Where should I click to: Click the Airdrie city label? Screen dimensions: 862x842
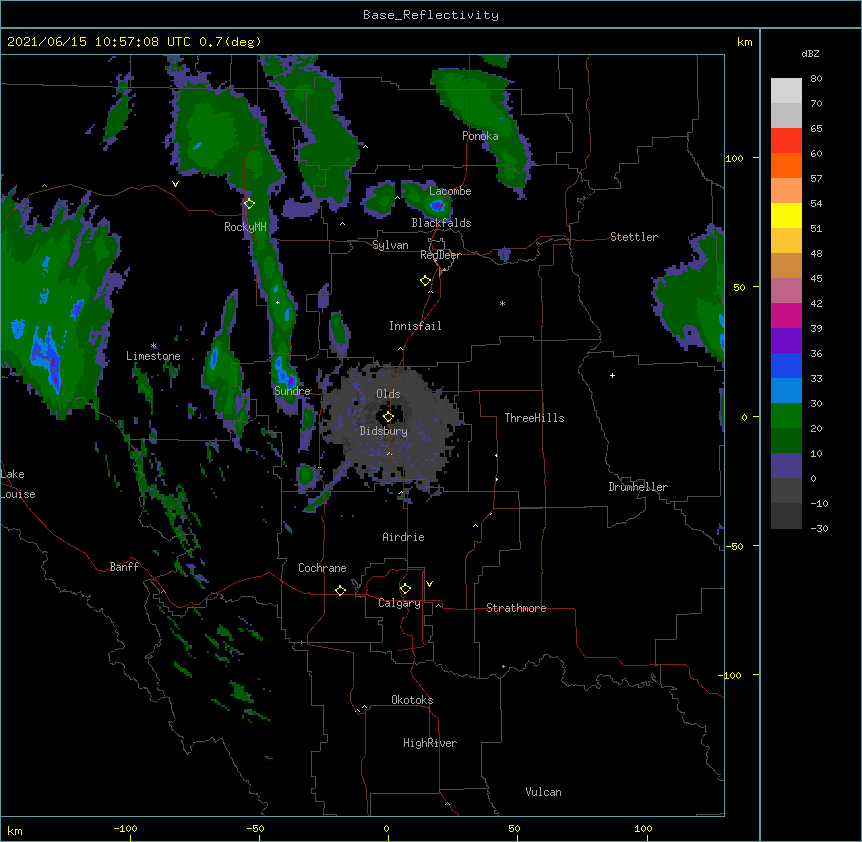coord(403,537)
